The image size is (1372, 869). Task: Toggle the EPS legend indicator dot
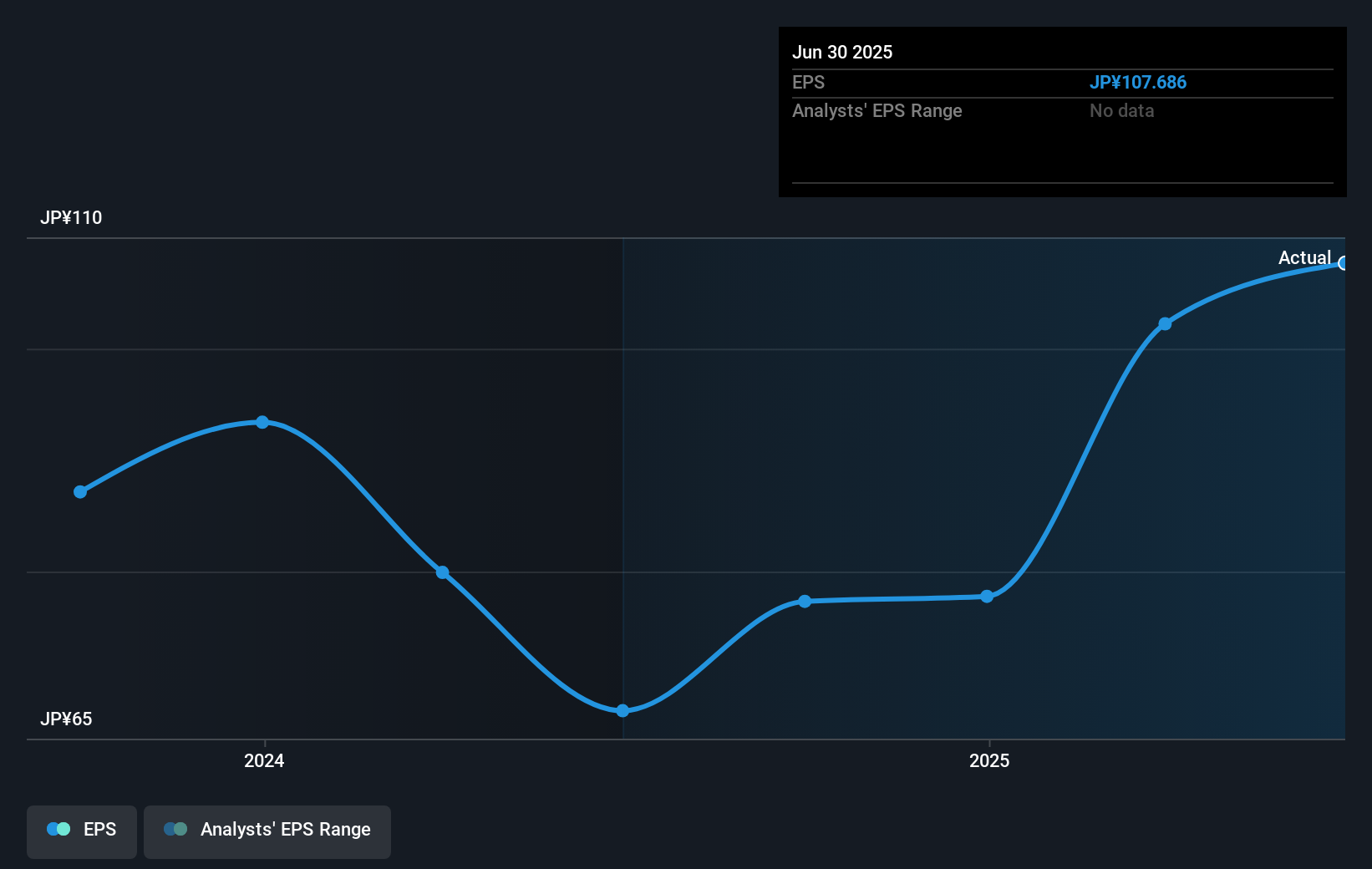click(x=58, y=829)
